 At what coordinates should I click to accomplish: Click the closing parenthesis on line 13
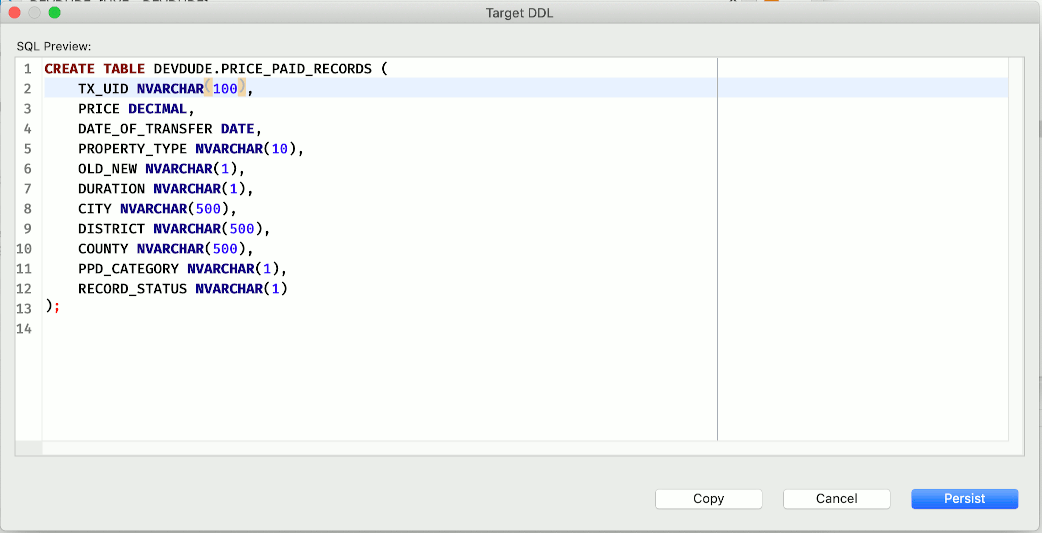click(x=49, y=306)
